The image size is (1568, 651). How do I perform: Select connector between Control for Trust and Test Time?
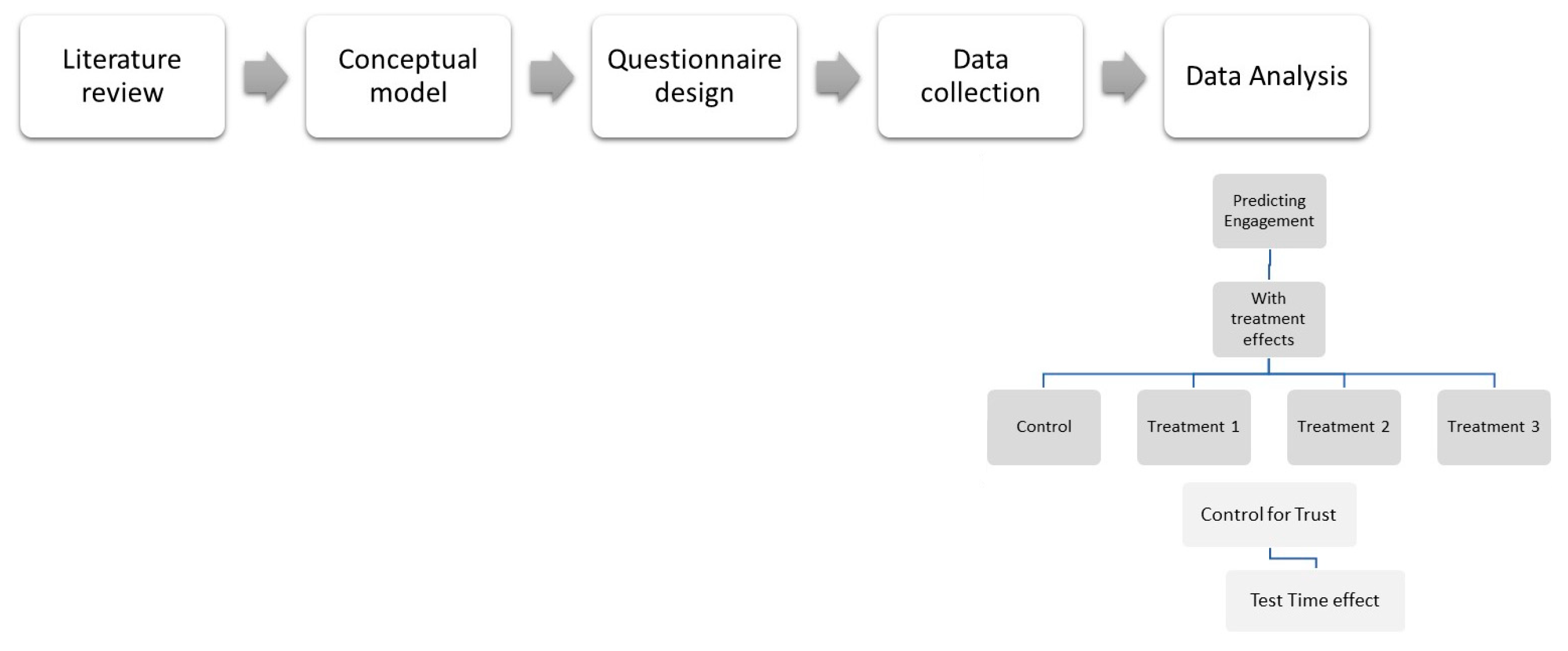pos(1294,558)
